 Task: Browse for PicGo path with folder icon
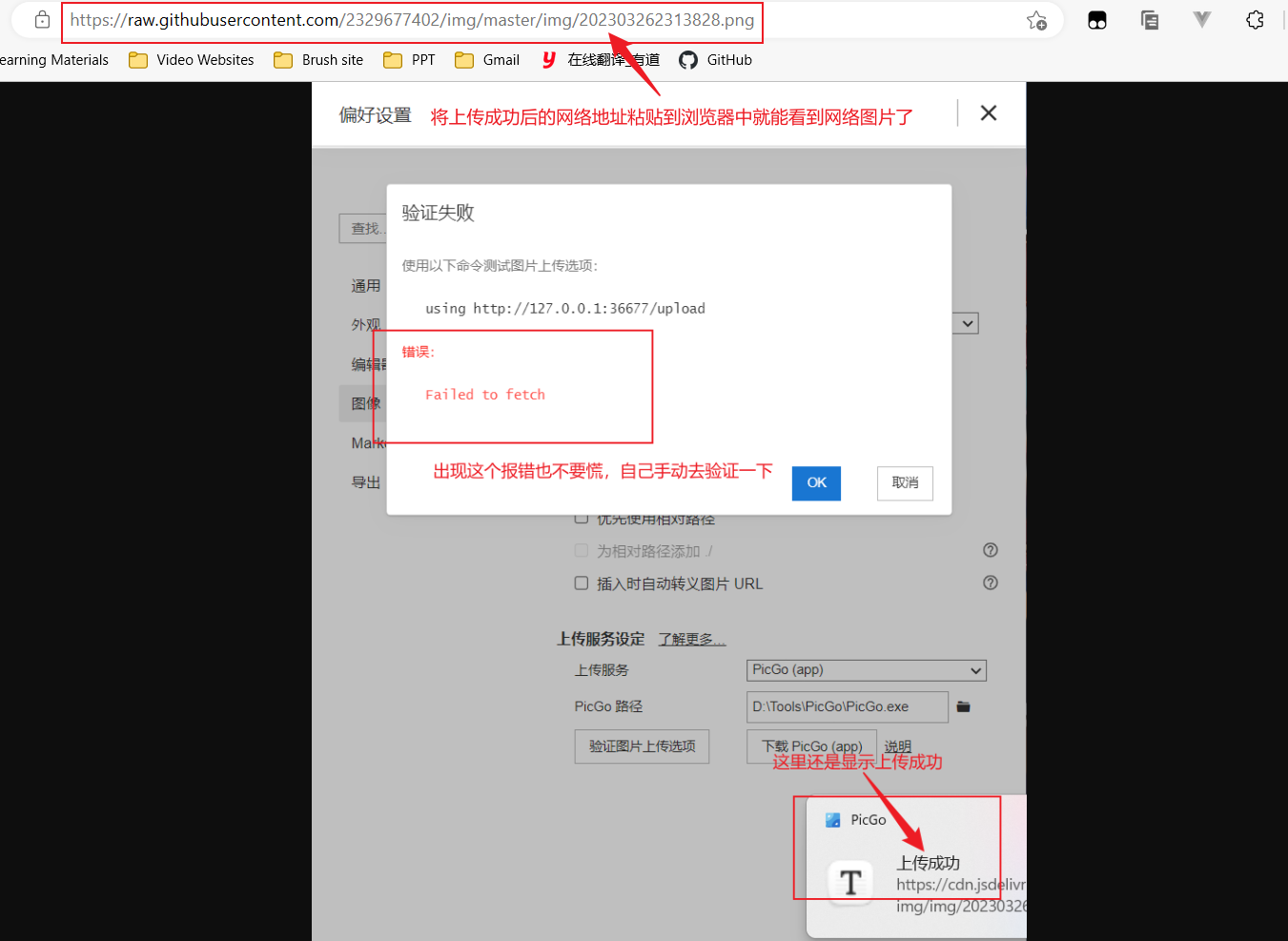tap(964, 706)
